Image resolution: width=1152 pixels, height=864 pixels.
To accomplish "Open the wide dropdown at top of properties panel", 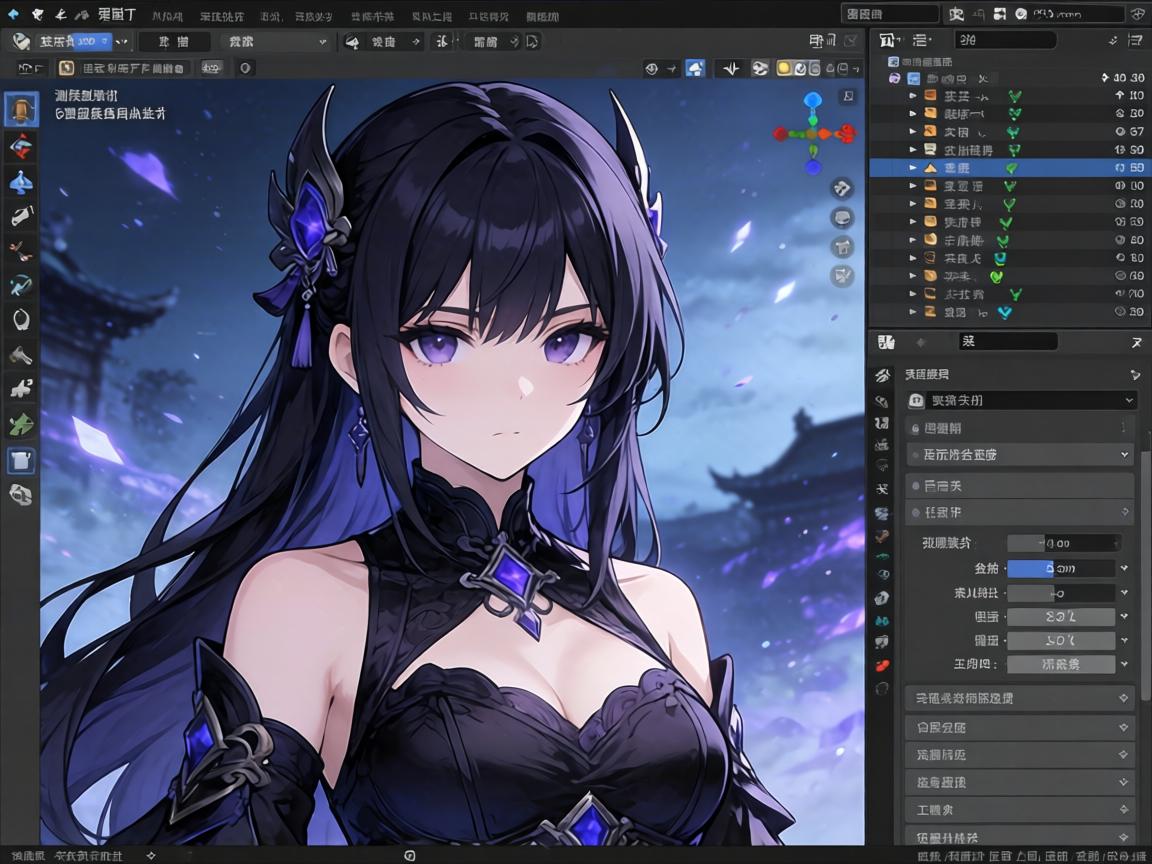I will [1022, 400].
